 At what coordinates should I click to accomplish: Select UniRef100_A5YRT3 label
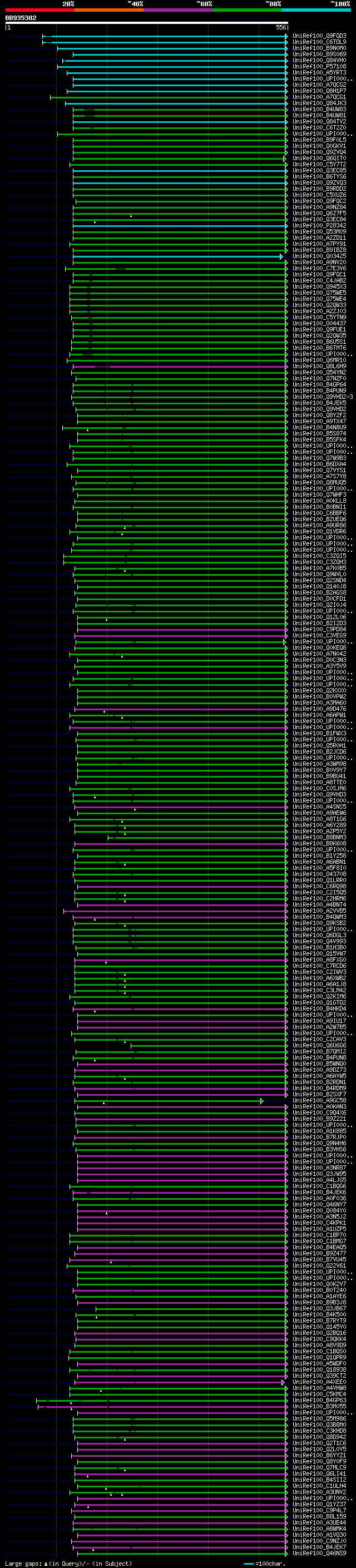pos(319,72)
